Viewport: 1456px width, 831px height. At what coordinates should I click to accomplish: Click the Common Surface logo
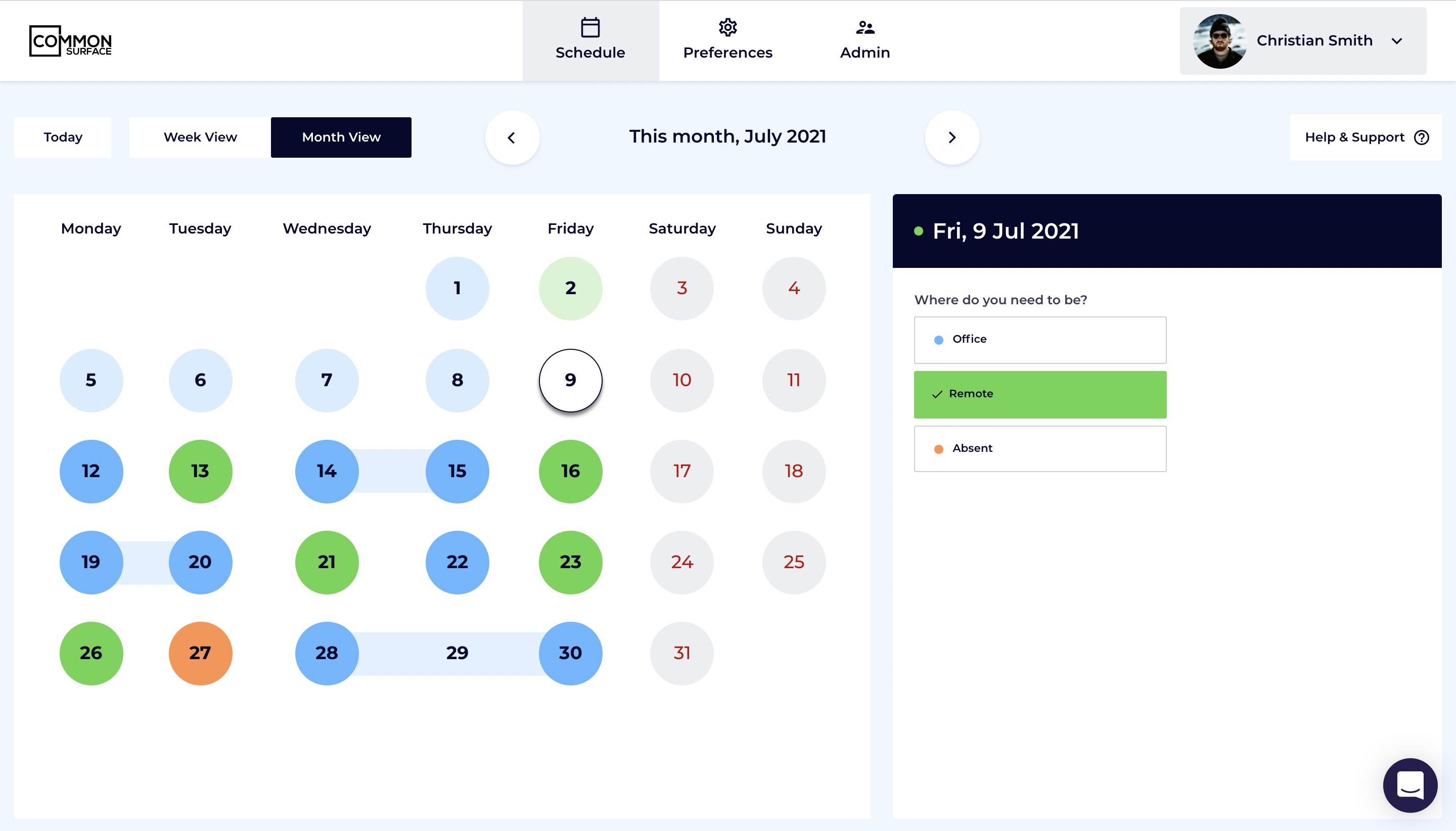pyautogui.click(x=71, y=40)
